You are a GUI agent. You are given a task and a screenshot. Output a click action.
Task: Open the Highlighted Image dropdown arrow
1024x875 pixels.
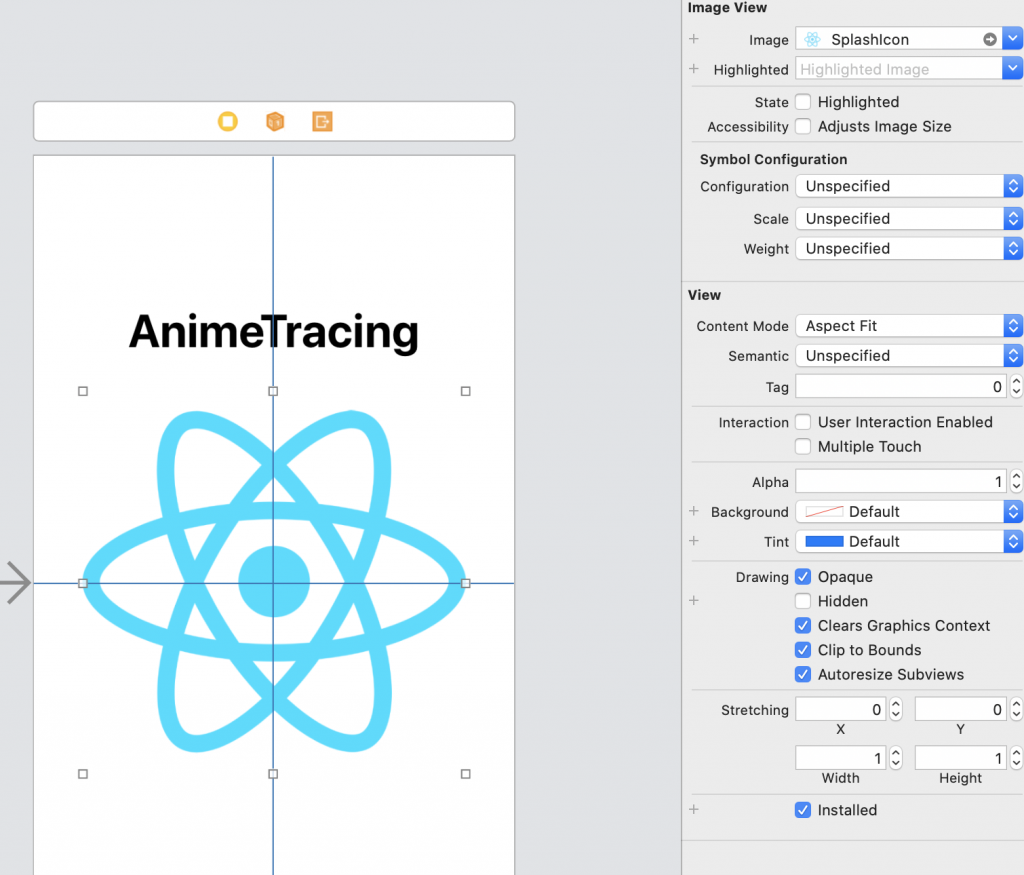[x=1013, y=69]
